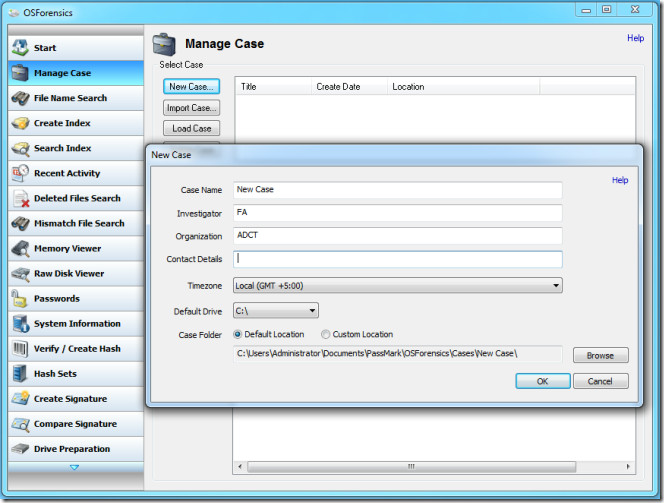Viewport: 664px width, 503px height.
Task: Click the Create Date column header
Action: click(349, 86)
